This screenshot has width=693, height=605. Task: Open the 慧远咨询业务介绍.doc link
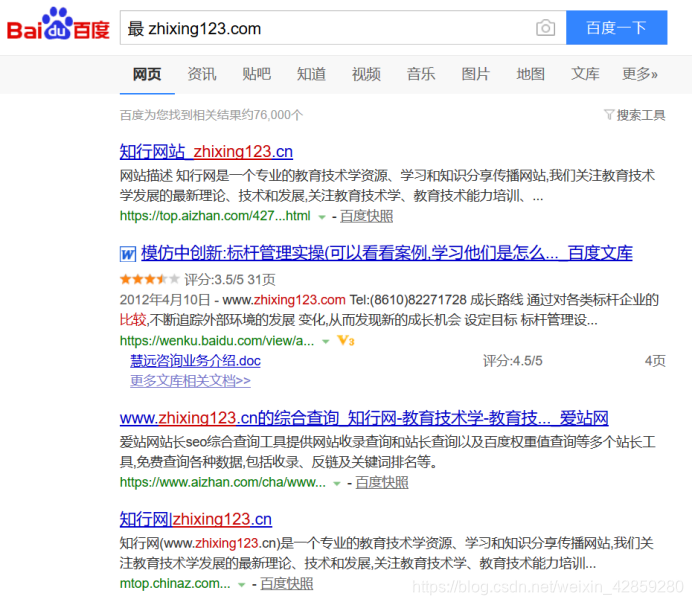[195, 361]
